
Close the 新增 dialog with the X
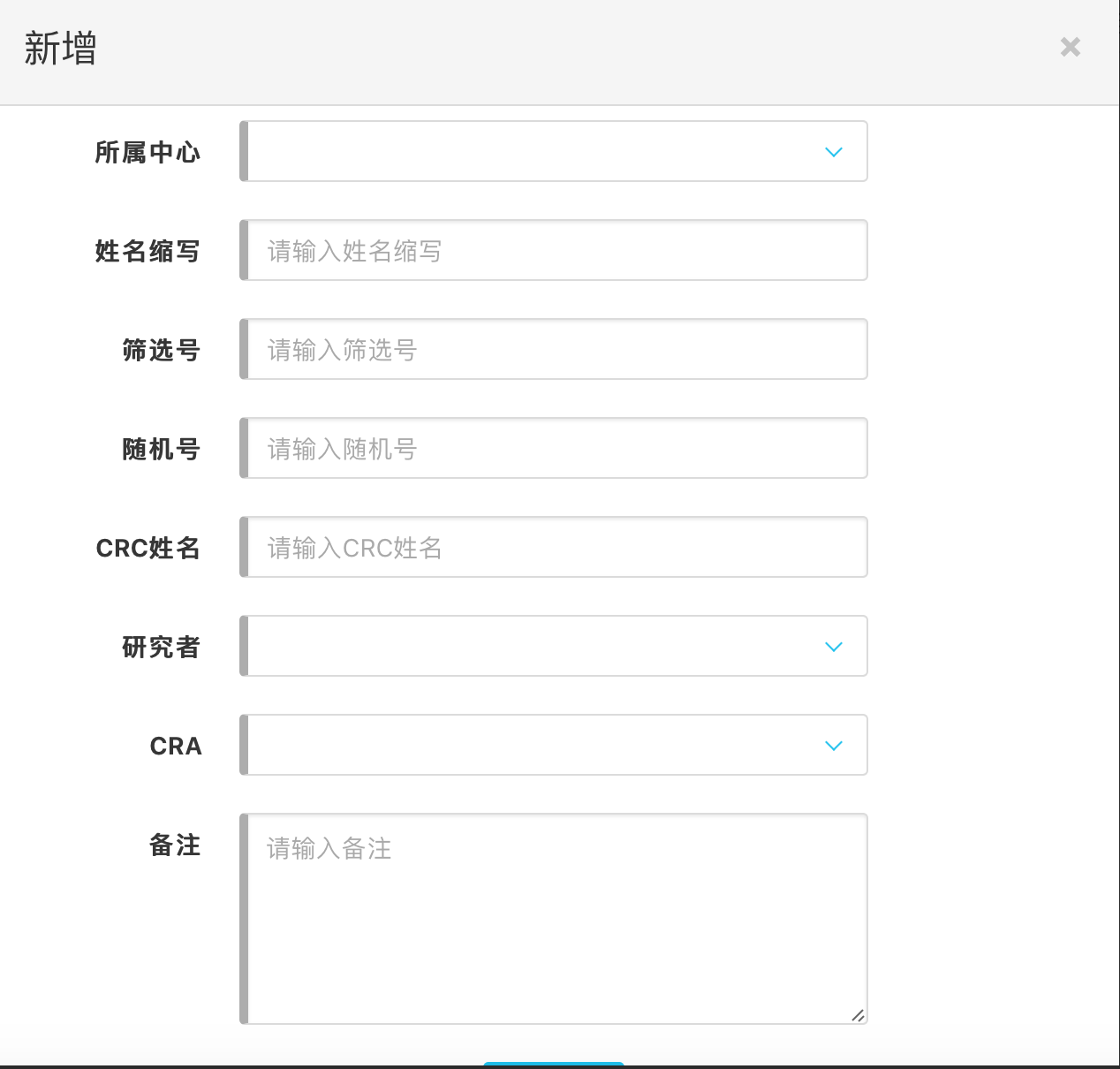point(1070,47)
